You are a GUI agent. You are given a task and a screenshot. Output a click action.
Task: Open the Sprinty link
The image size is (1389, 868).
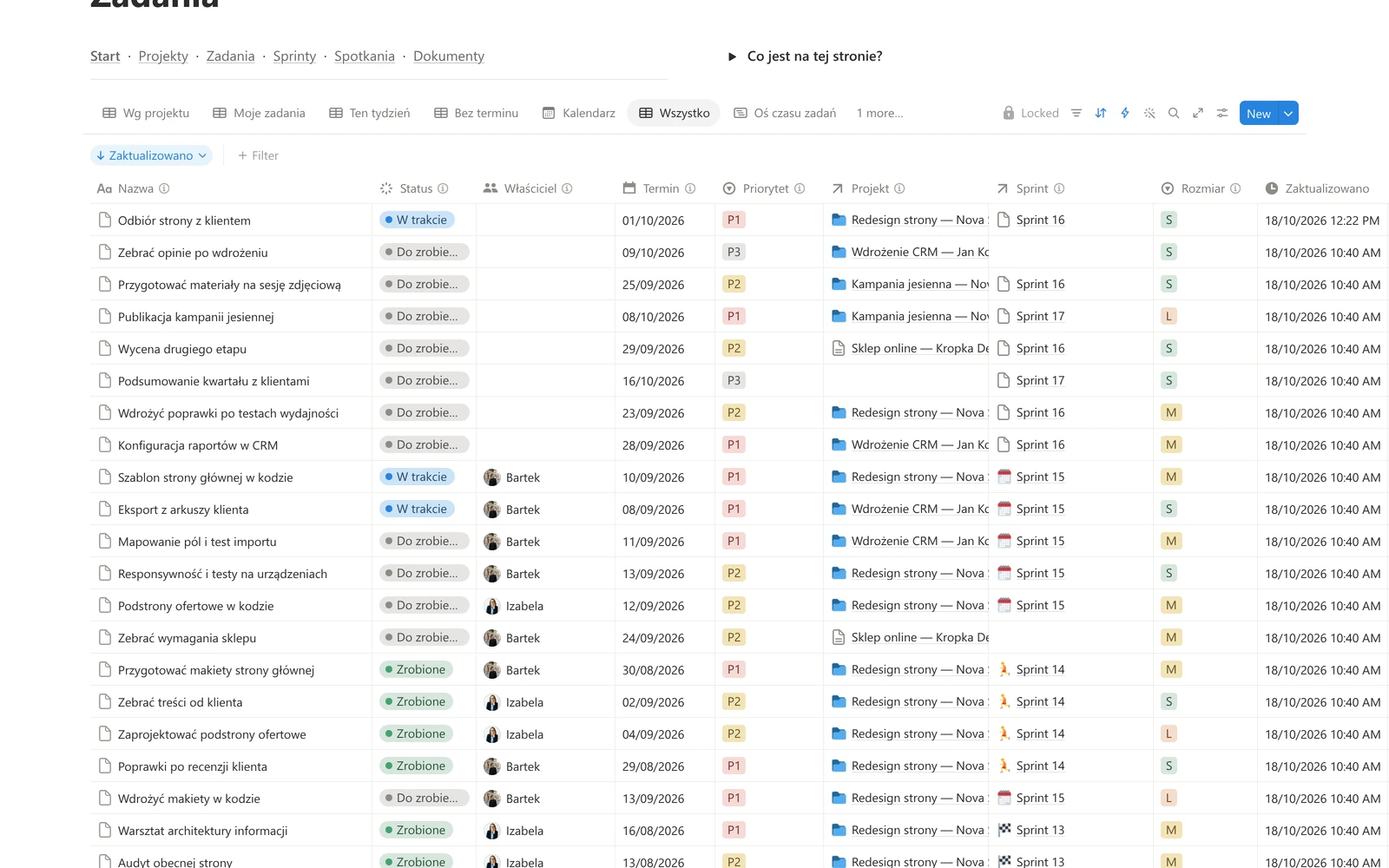[294, 56]
